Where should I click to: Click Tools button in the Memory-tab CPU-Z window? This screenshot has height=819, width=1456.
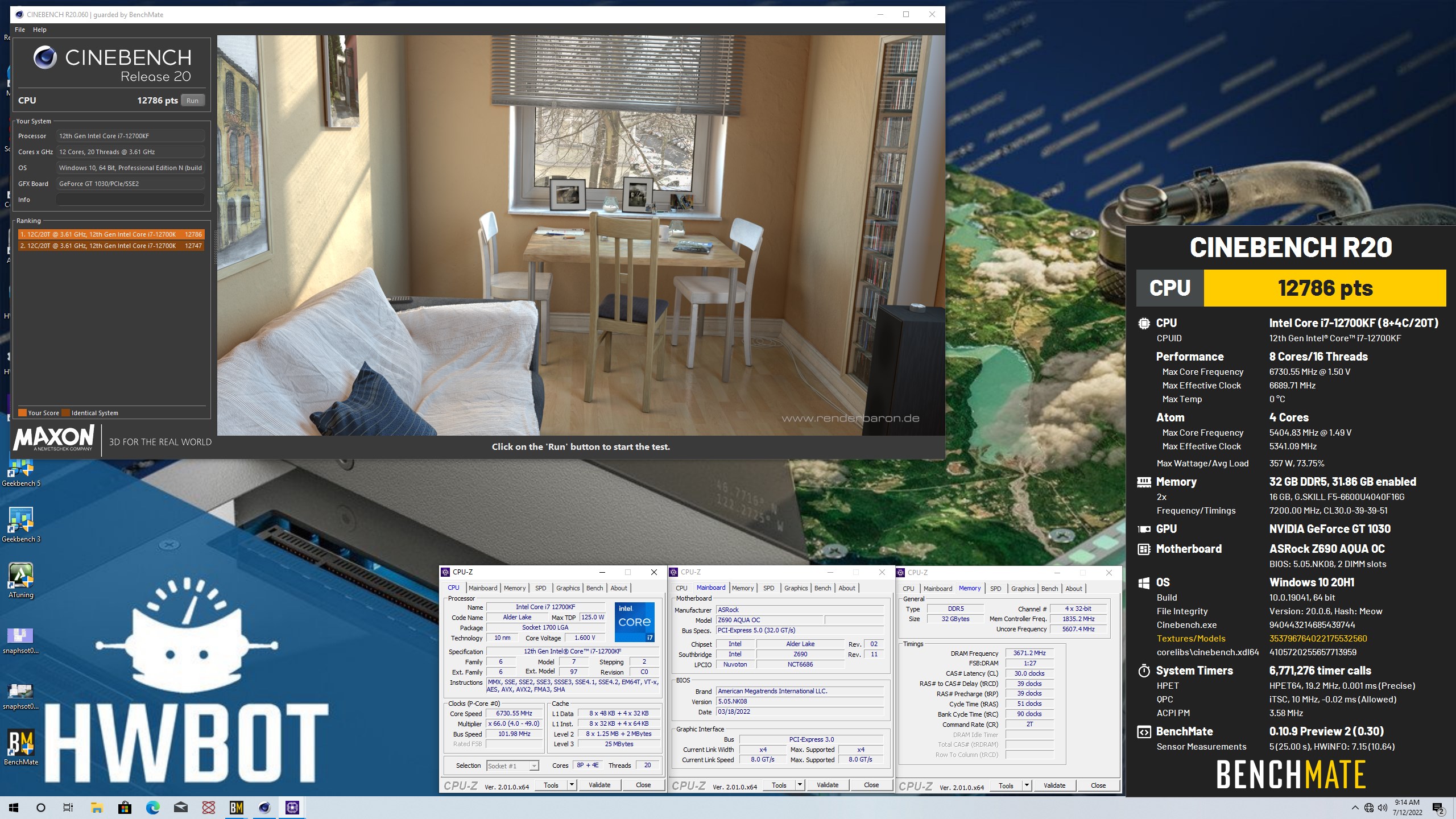click(1006, 785)
